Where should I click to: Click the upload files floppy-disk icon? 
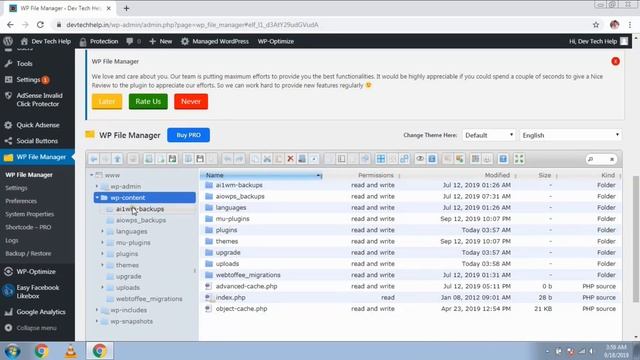tap(172, 159)
